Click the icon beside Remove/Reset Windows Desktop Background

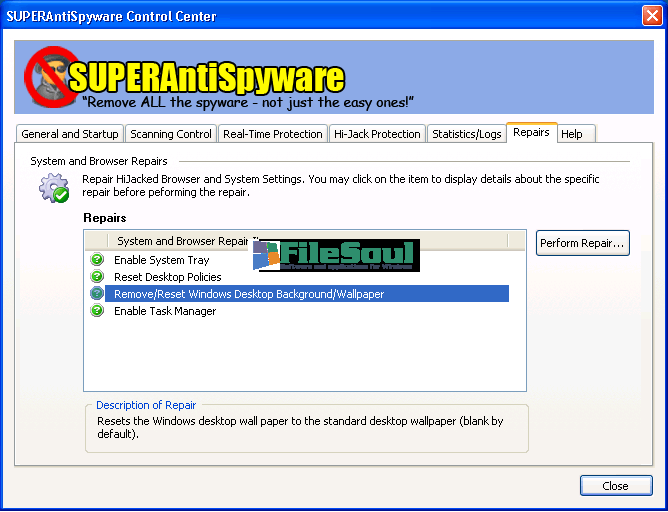coord(97,293)
